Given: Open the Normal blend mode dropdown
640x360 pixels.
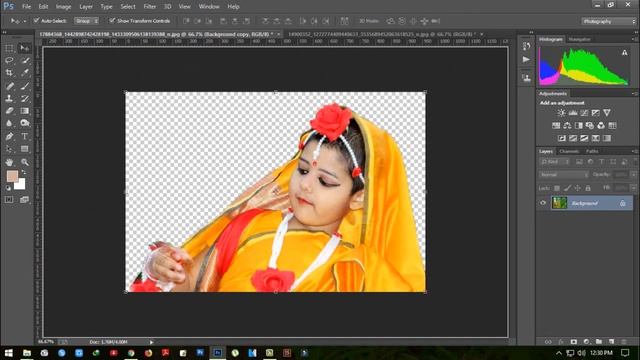Looking at the screenshot, I should pos(563,175).
